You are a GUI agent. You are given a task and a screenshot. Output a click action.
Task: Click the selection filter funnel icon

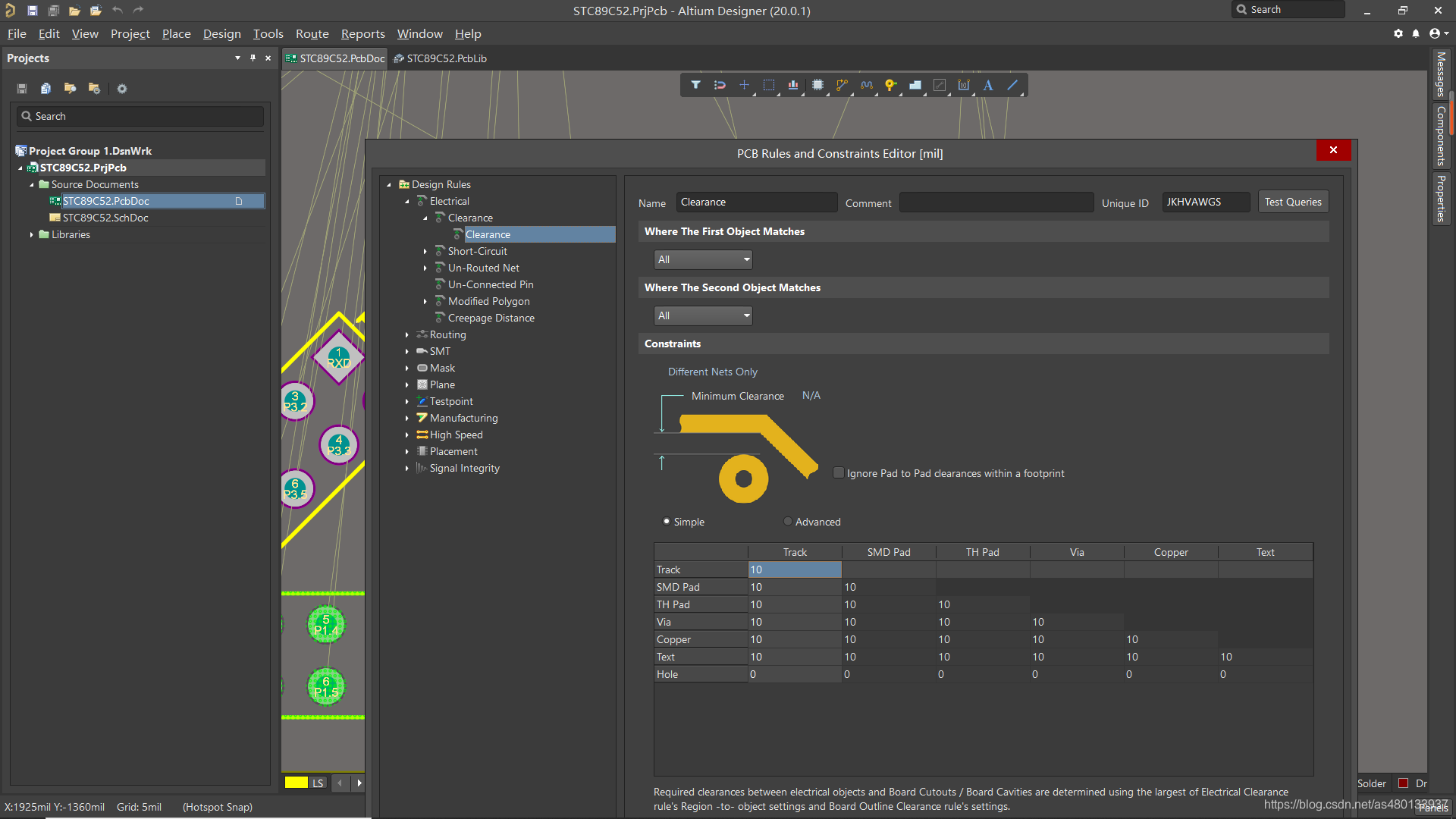695,85
